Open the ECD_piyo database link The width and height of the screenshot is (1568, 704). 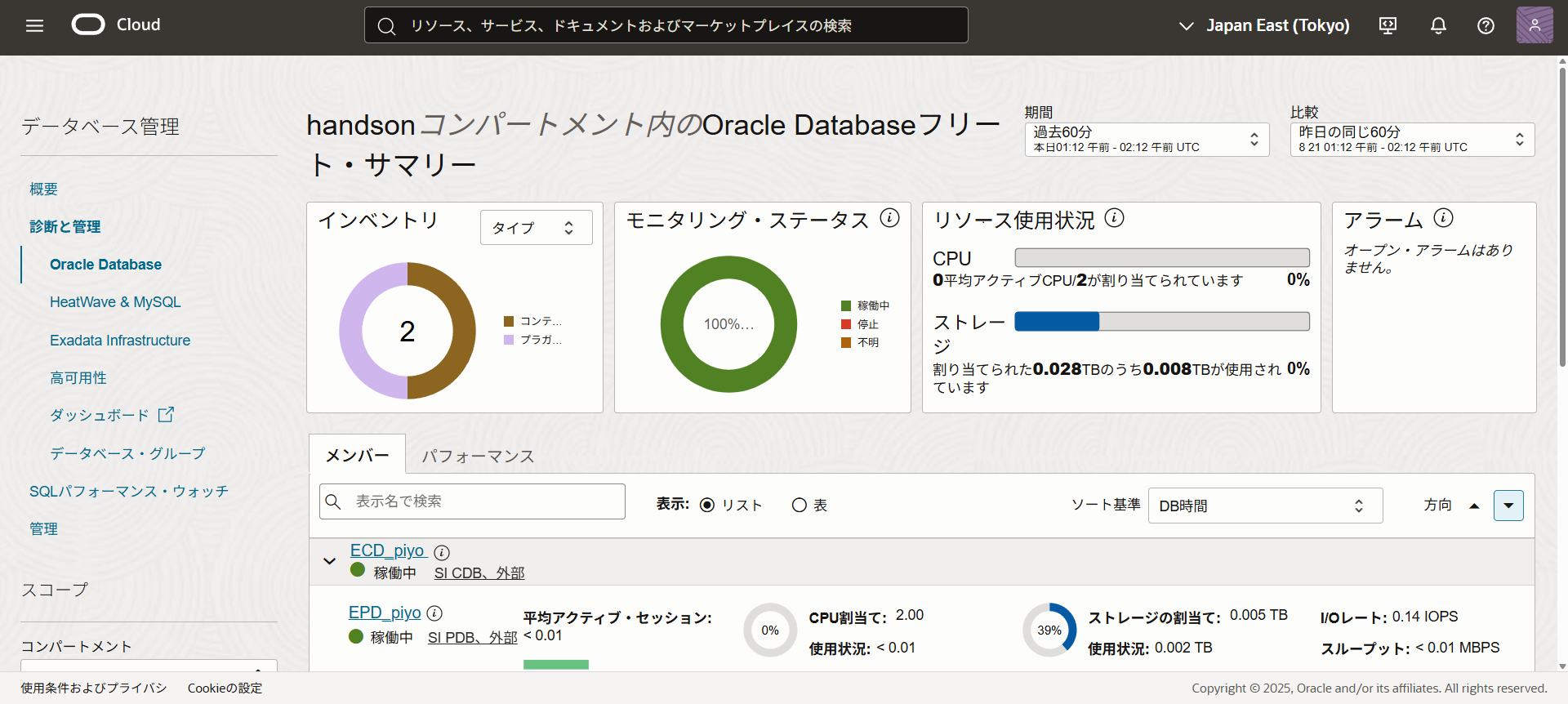[387, 550]
